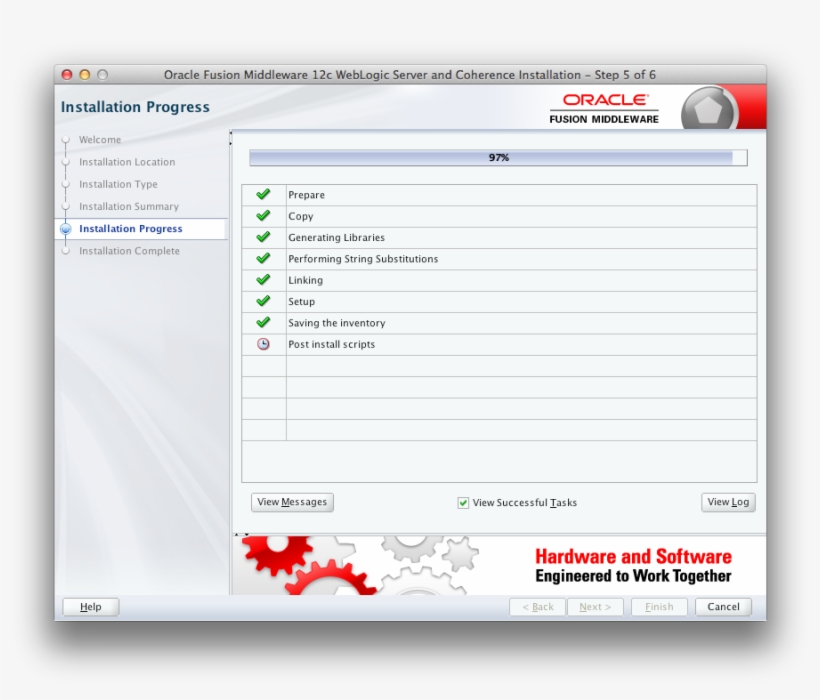Click the Generating Libraries row text
Screen dimensions: 820x700
tap(336, 237)
